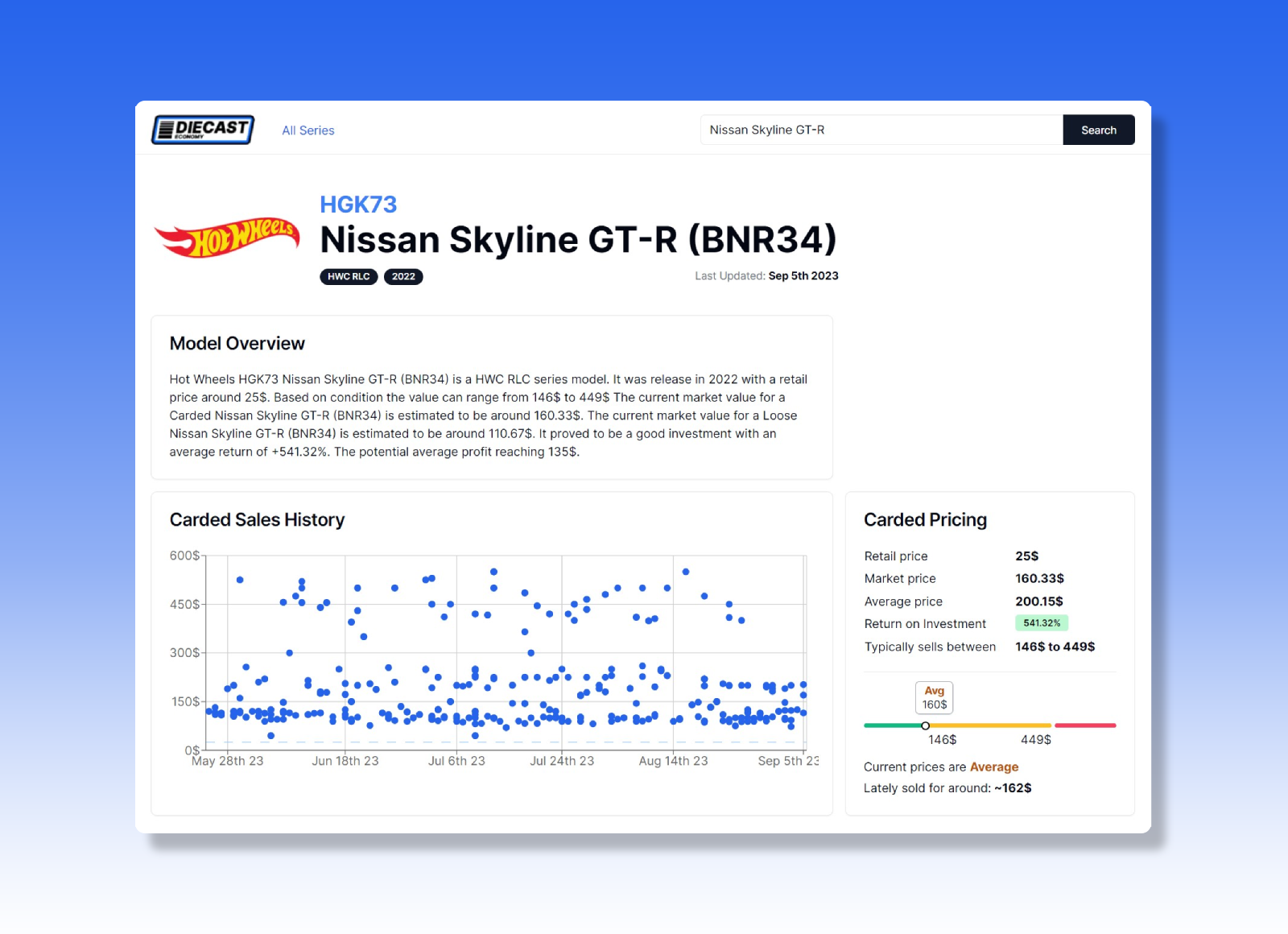Click the 600$ chart axis label
Viewport: 1288px width, 934px height.
tap(184, 556)
